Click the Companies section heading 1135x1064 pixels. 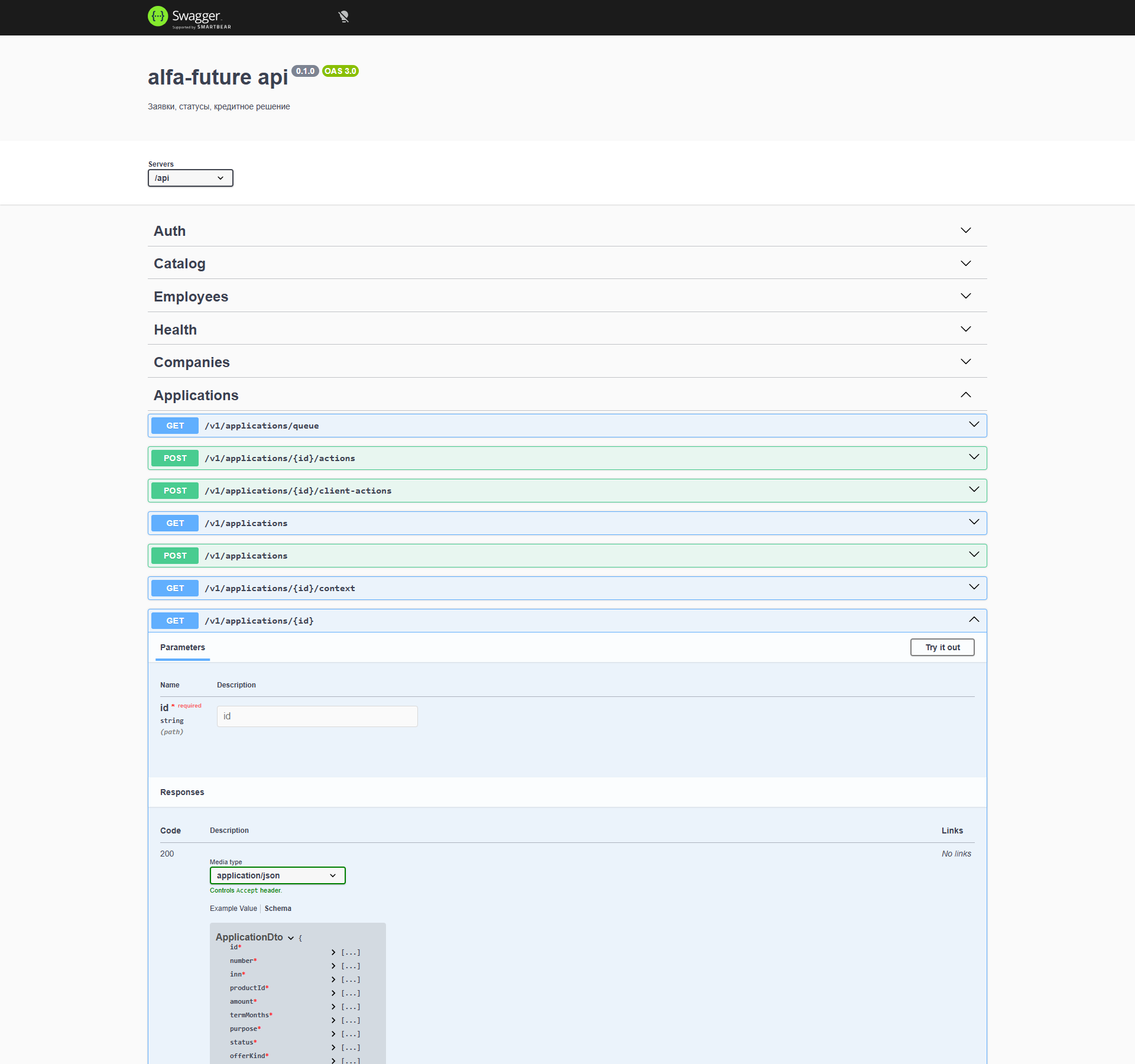(x=192, y=362)
